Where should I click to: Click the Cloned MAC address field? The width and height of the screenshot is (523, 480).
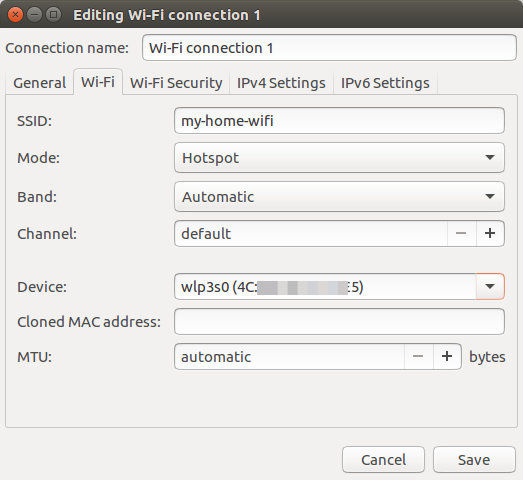(x=339, y=322)
